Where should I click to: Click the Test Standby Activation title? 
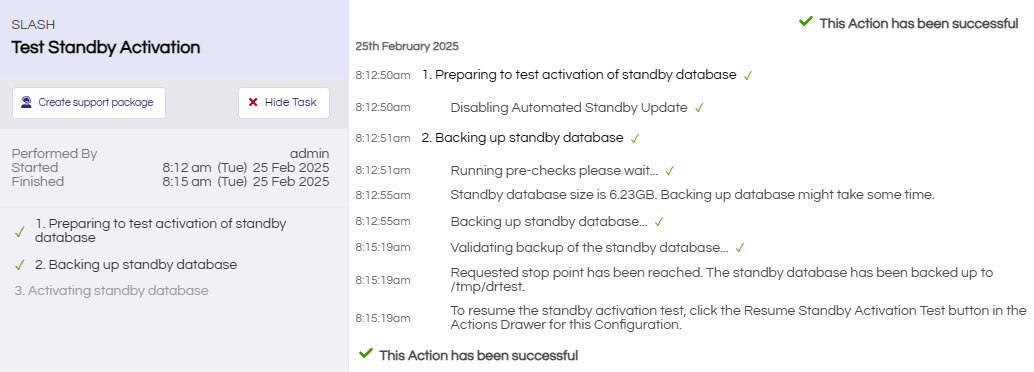tap(106, 47)
